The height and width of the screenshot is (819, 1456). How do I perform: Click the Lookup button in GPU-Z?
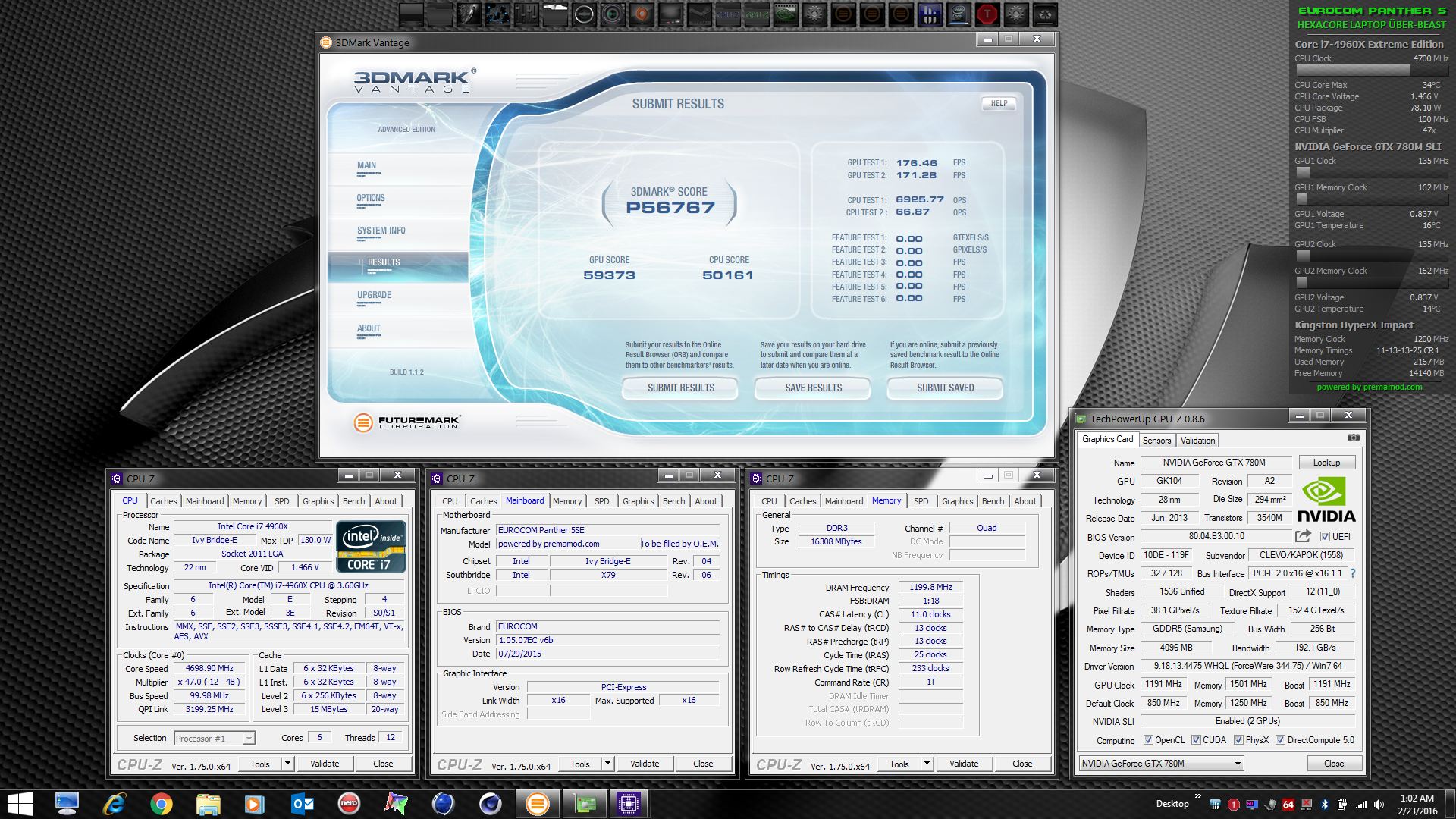[1326, 463]
